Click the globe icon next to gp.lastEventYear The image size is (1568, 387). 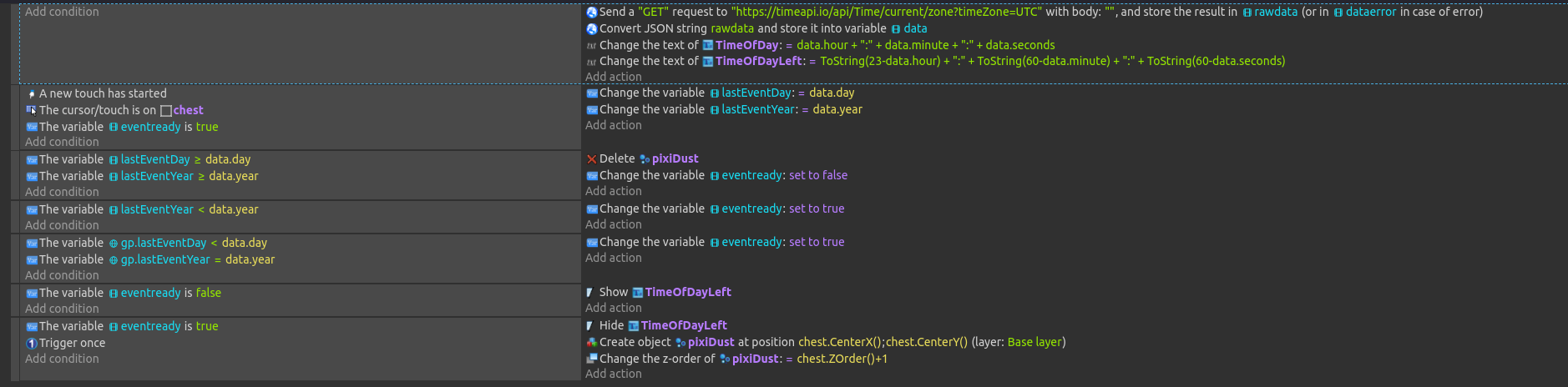coord(114,259)
